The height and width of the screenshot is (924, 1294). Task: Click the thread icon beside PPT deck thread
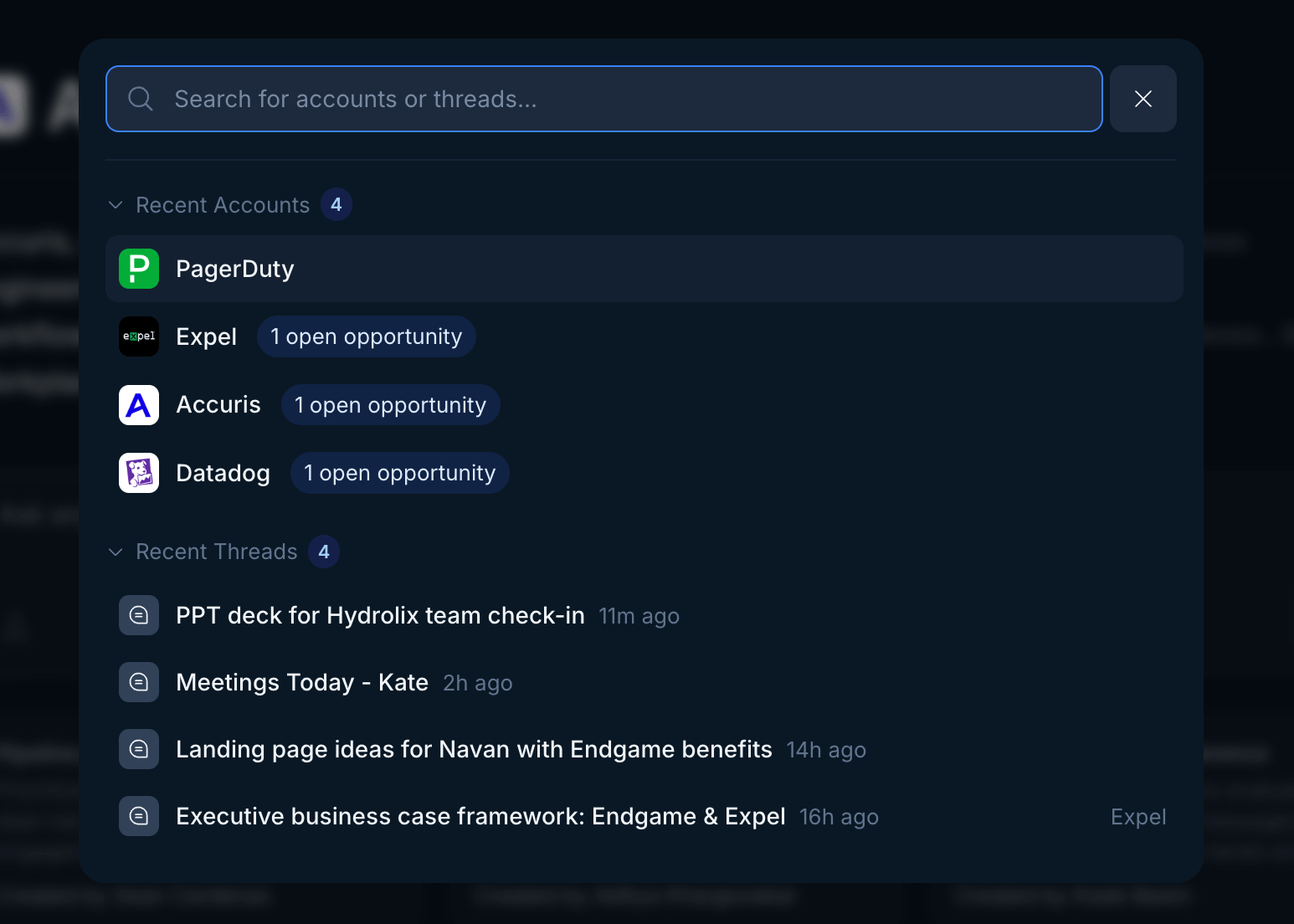pos(138,615)
